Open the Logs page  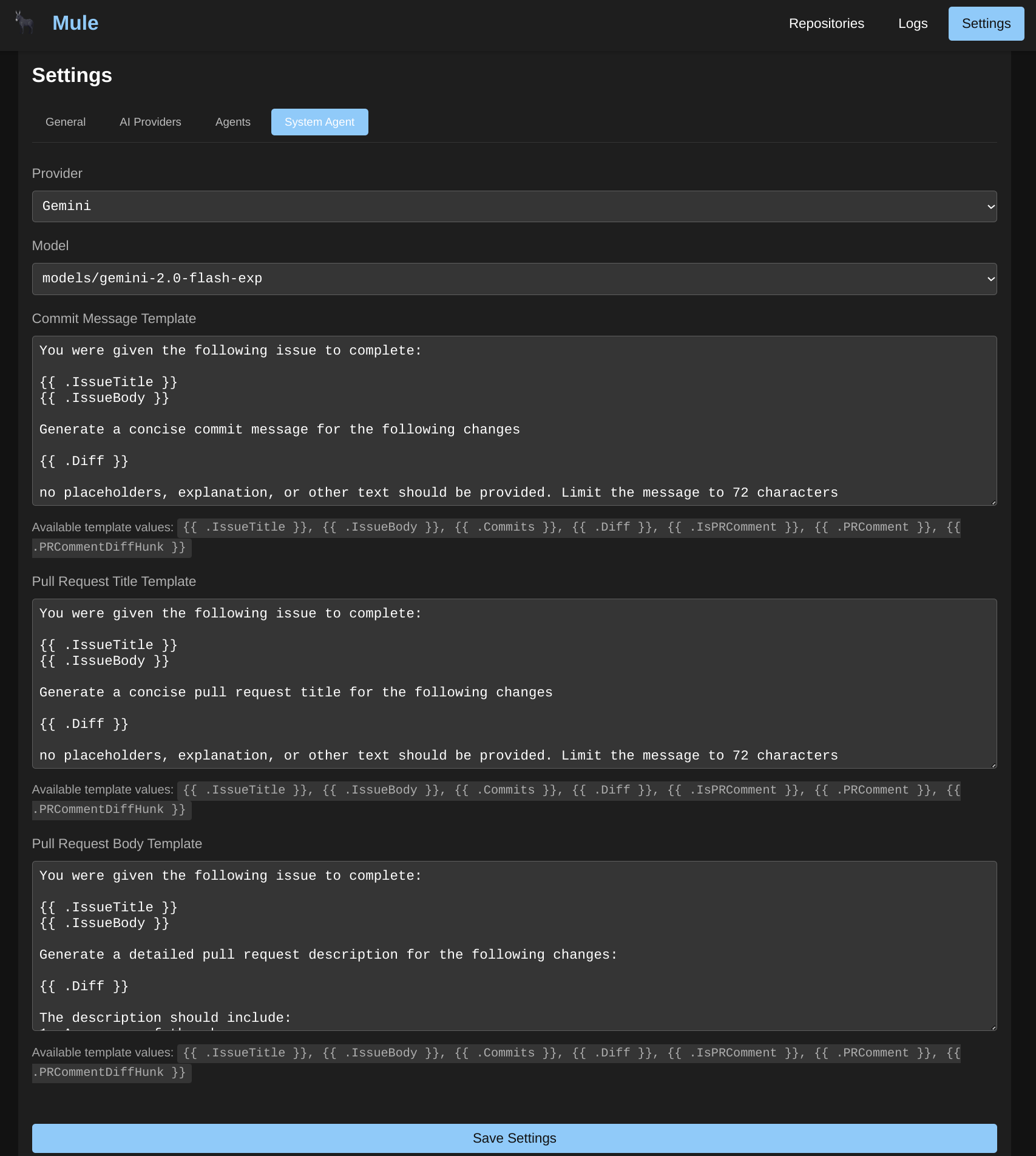tap(913, 24)
